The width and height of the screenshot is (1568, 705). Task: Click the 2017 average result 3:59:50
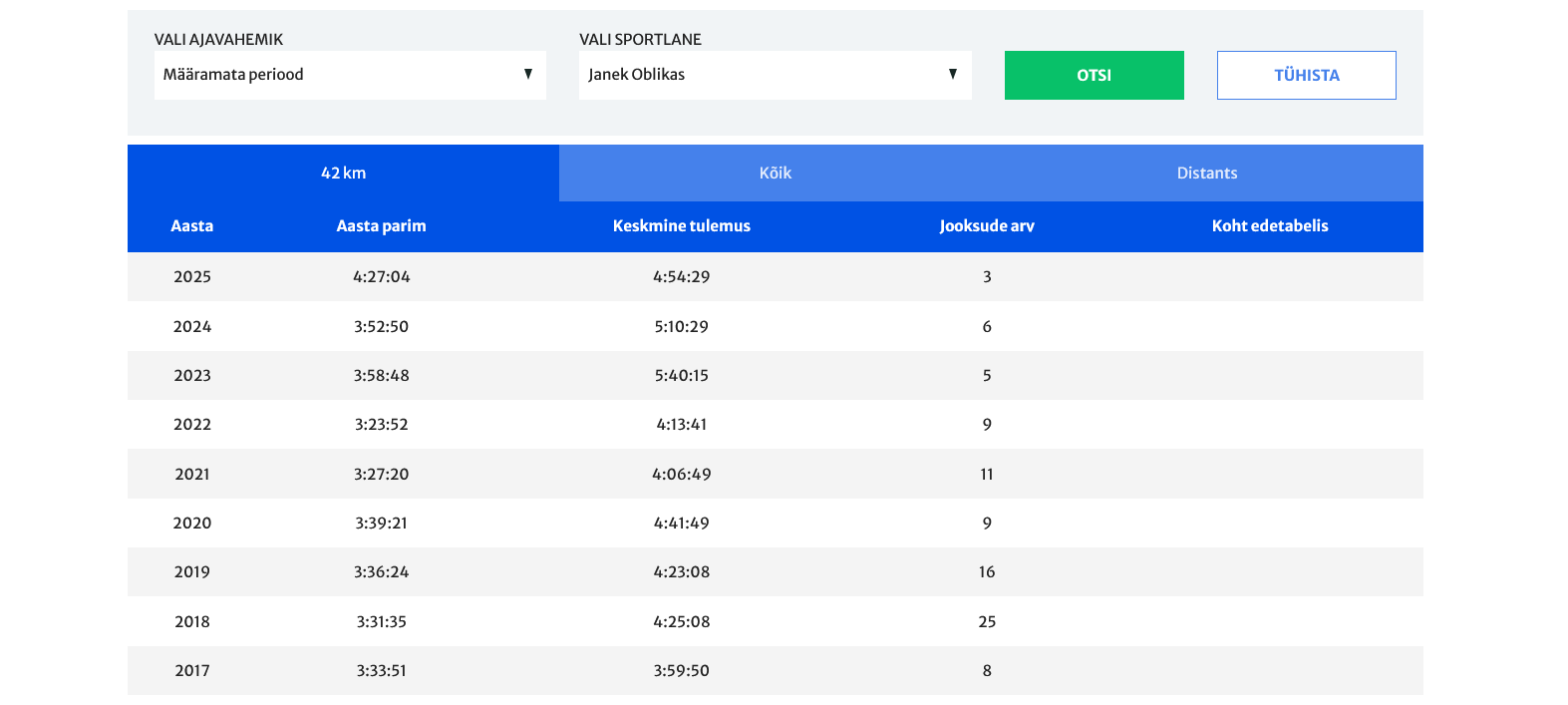point(681,671)
